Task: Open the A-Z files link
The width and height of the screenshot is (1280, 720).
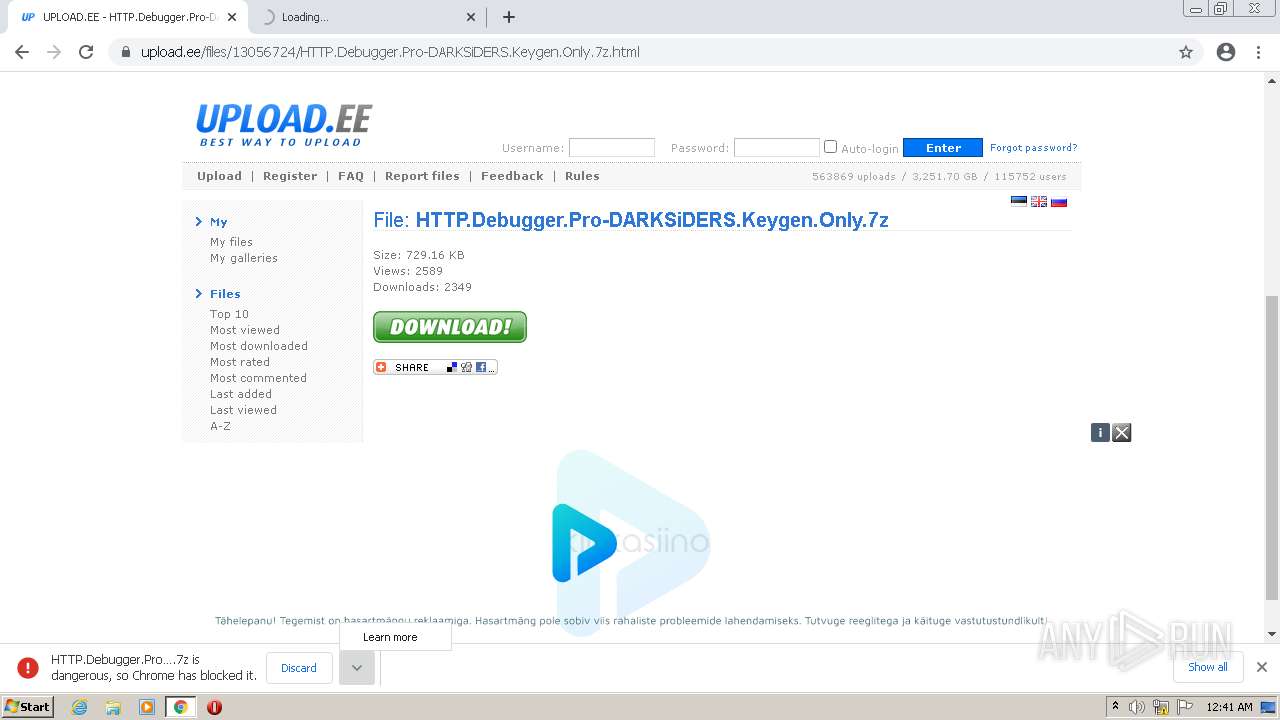Action: click(220, 426)
